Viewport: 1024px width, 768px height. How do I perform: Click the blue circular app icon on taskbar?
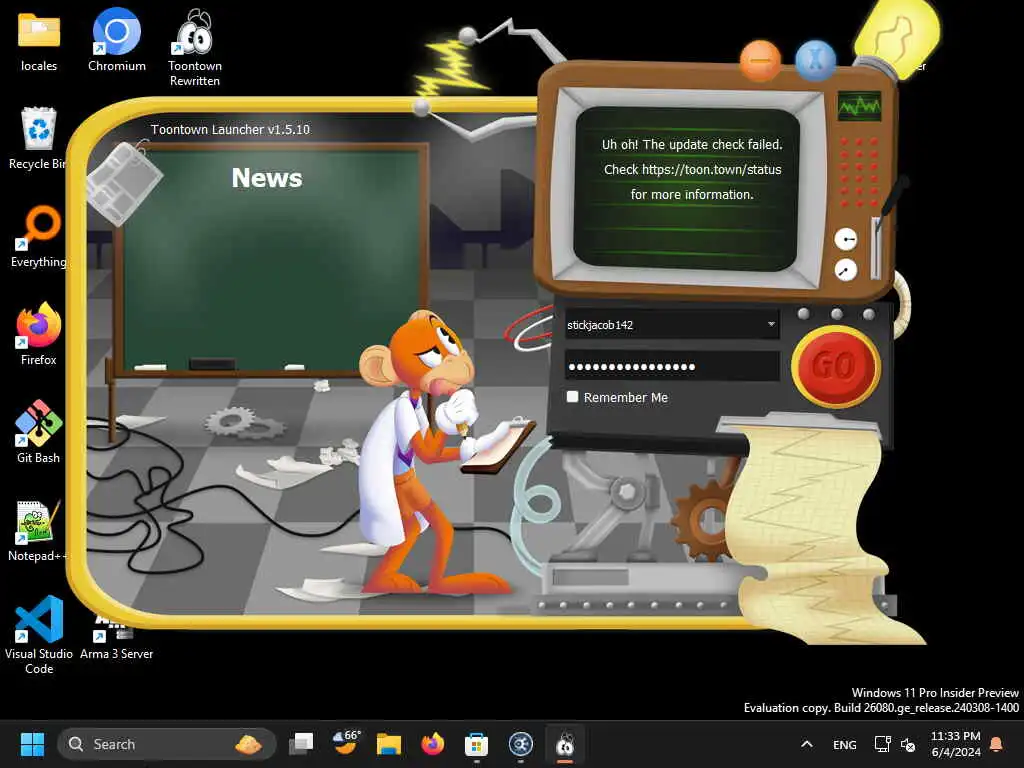pos(520,744)
